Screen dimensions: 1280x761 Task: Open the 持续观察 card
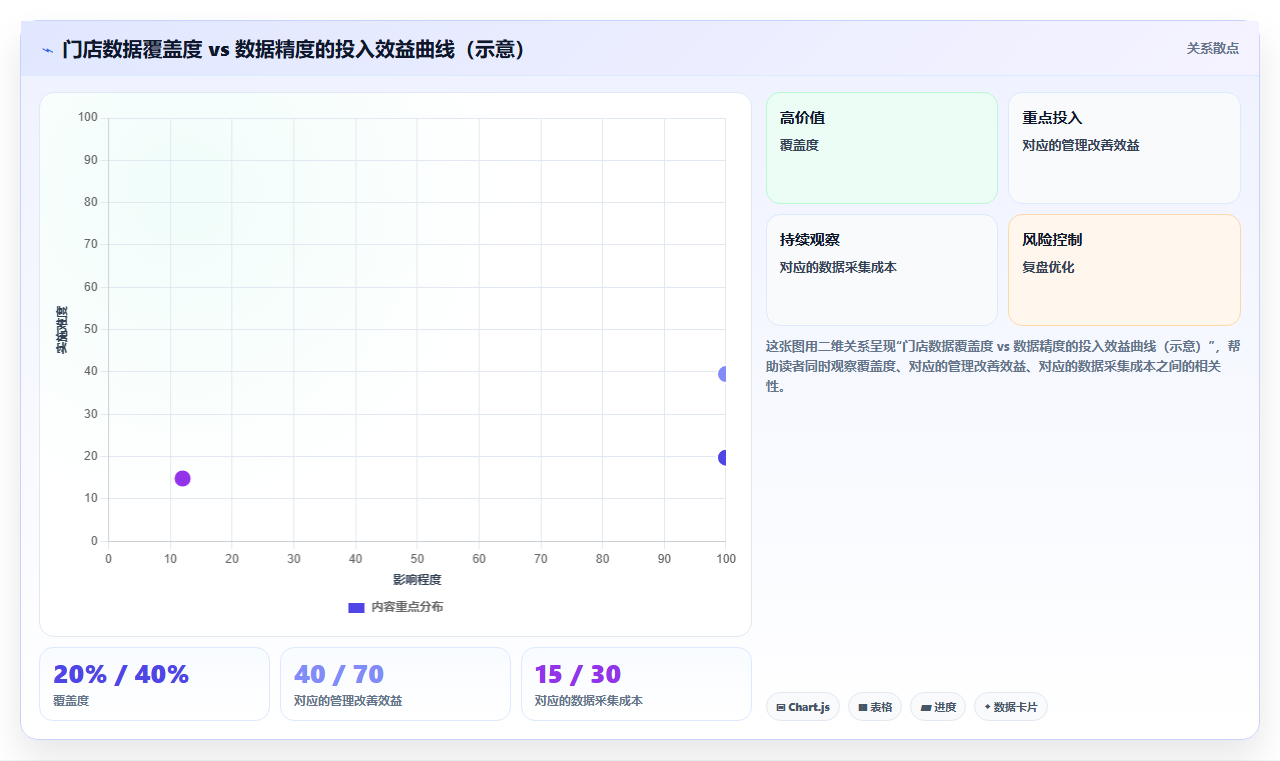pos(882,270)
